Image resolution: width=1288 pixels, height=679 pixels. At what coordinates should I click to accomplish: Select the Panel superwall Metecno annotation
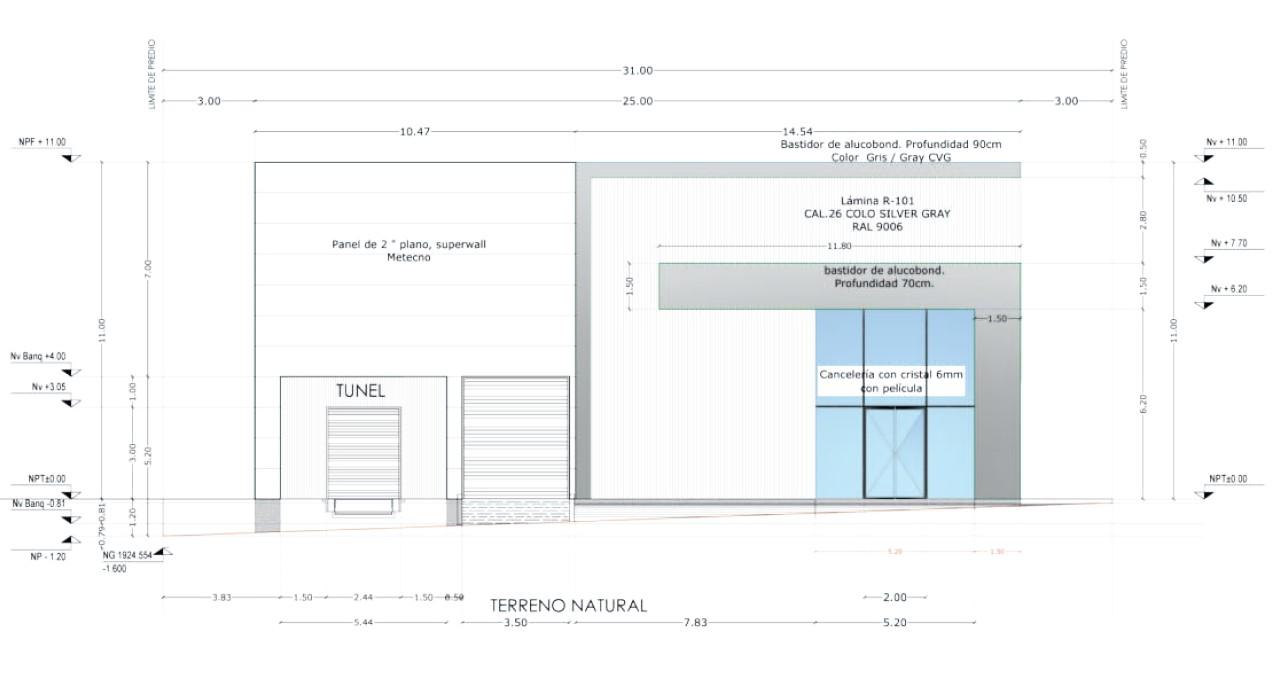coord(408,250)
